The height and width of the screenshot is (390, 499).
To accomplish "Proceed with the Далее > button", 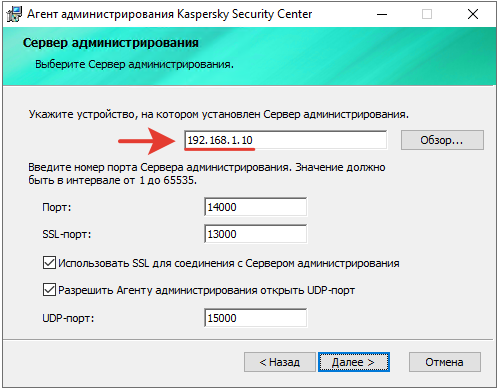I will pyautogui.click(x=354, y=362).
